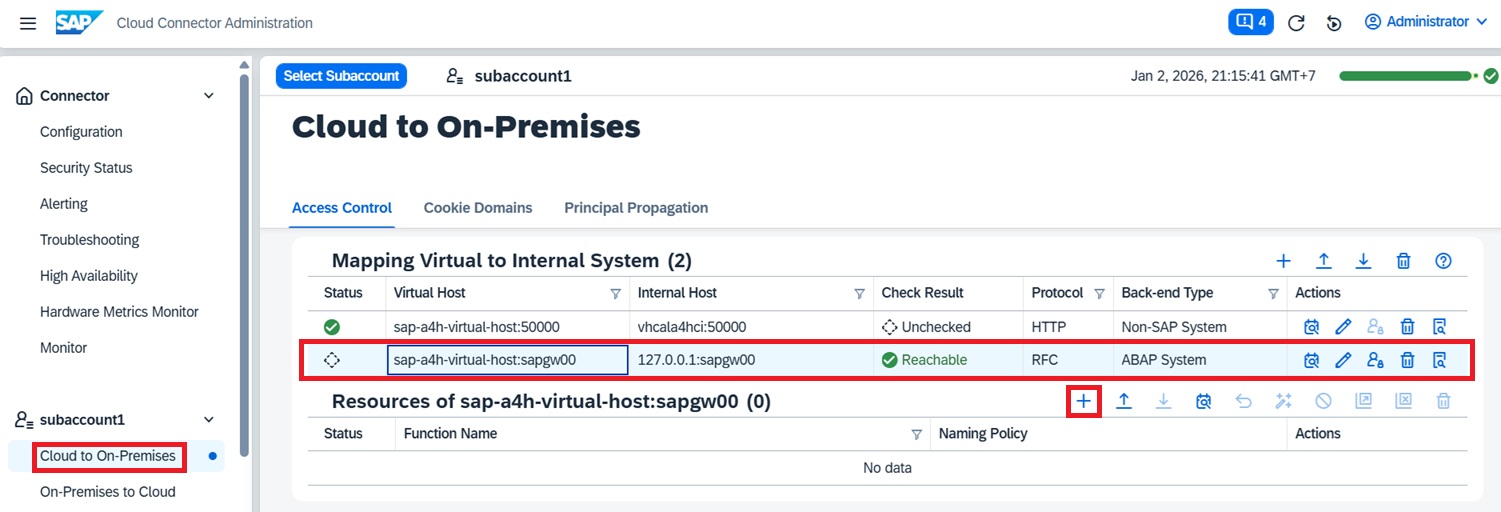
Task: Toggle the hamburger navigation menu
Action: click(x=28, y=23)
